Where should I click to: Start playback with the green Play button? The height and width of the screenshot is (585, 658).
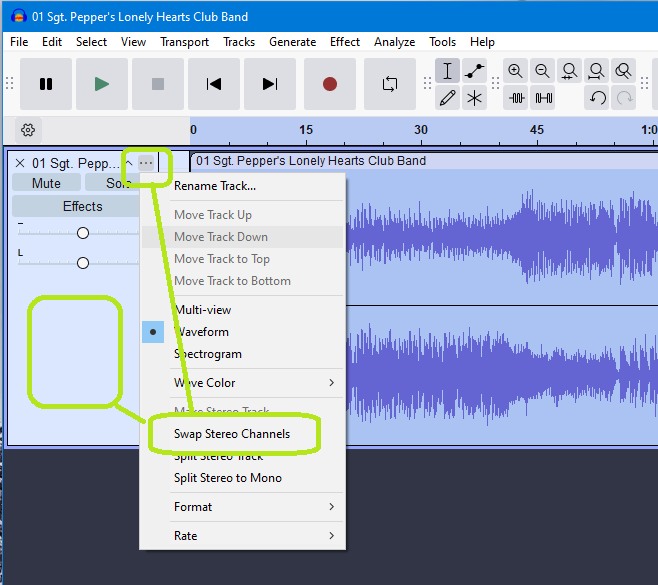(102, 84)
